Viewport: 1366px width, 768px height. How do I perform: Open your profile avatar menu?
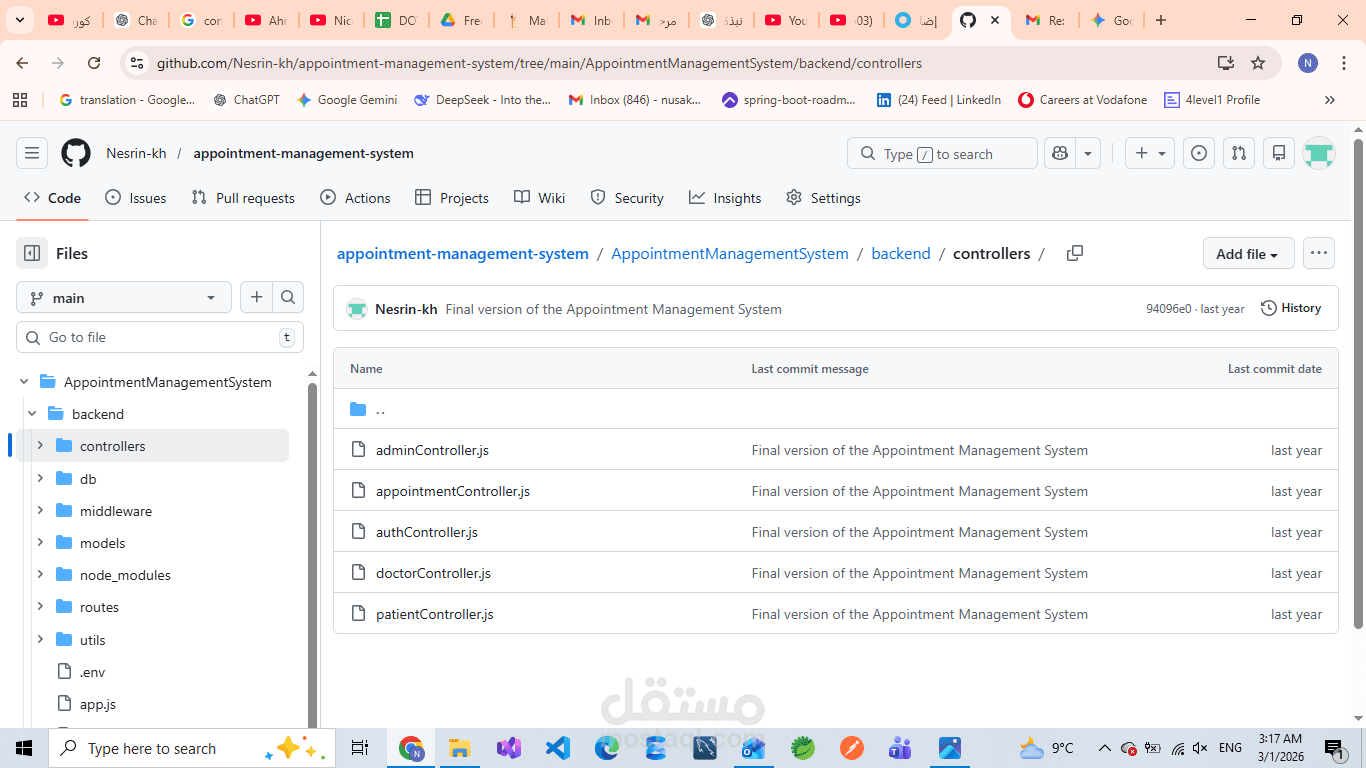point(1319,153)
